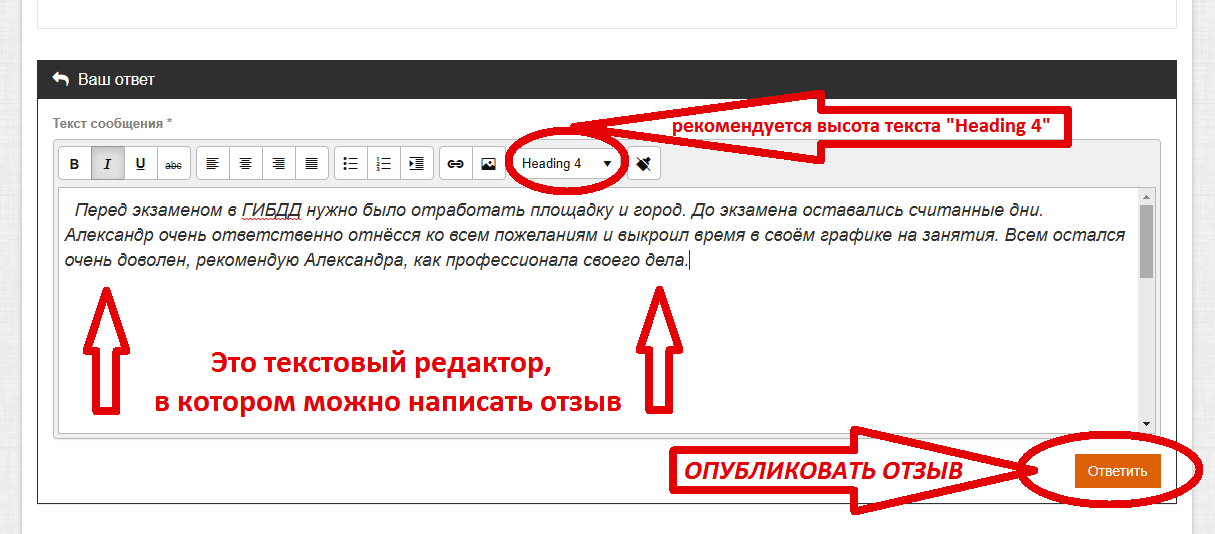Viewport: 1215px width, 534px height.
Task: Click the Ответить button to publish
Action: pyautogui.click(x=1117, y=471)
